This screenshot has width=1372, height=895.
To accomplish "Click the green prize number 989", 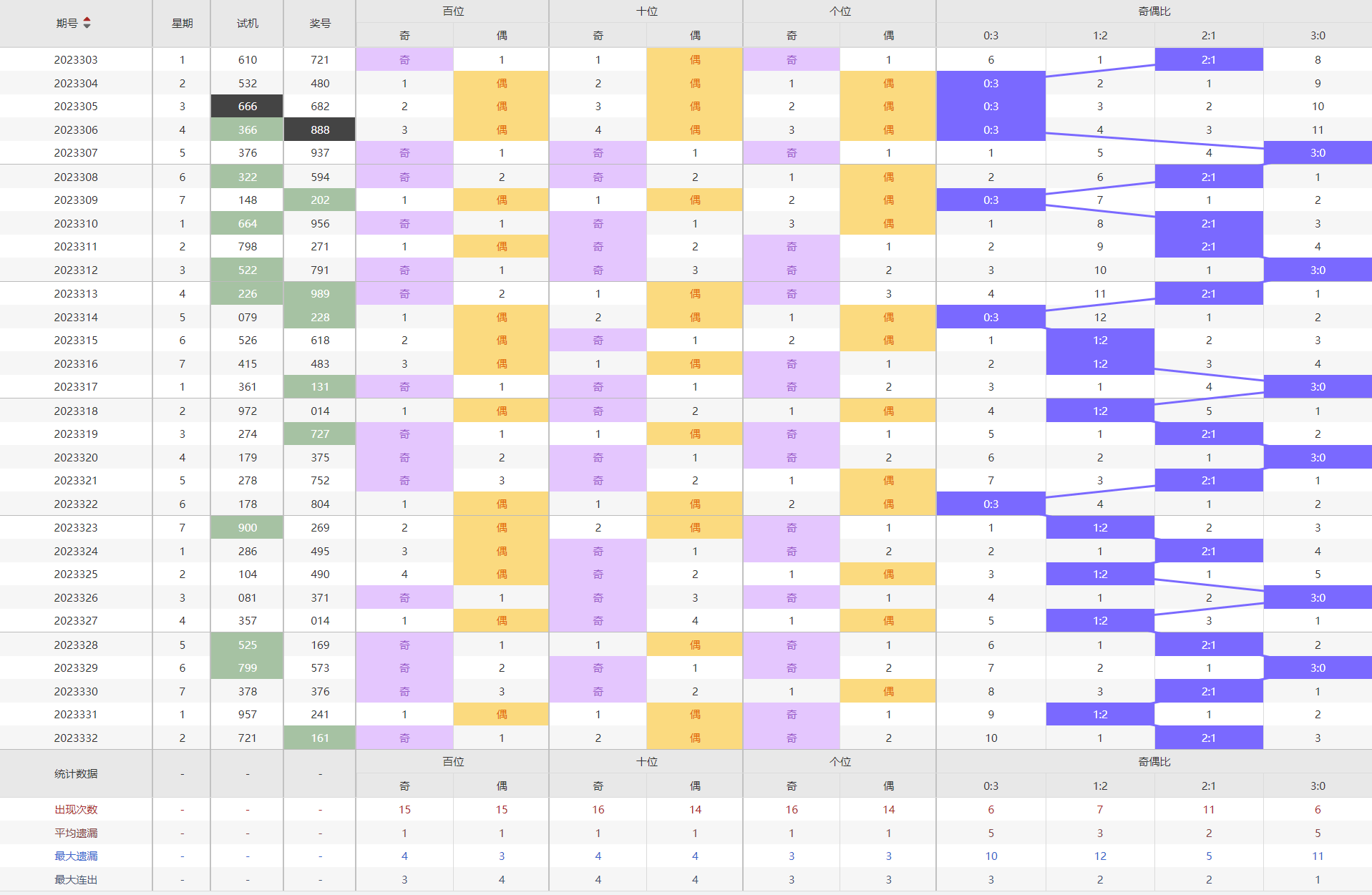I will click(320, 293).
